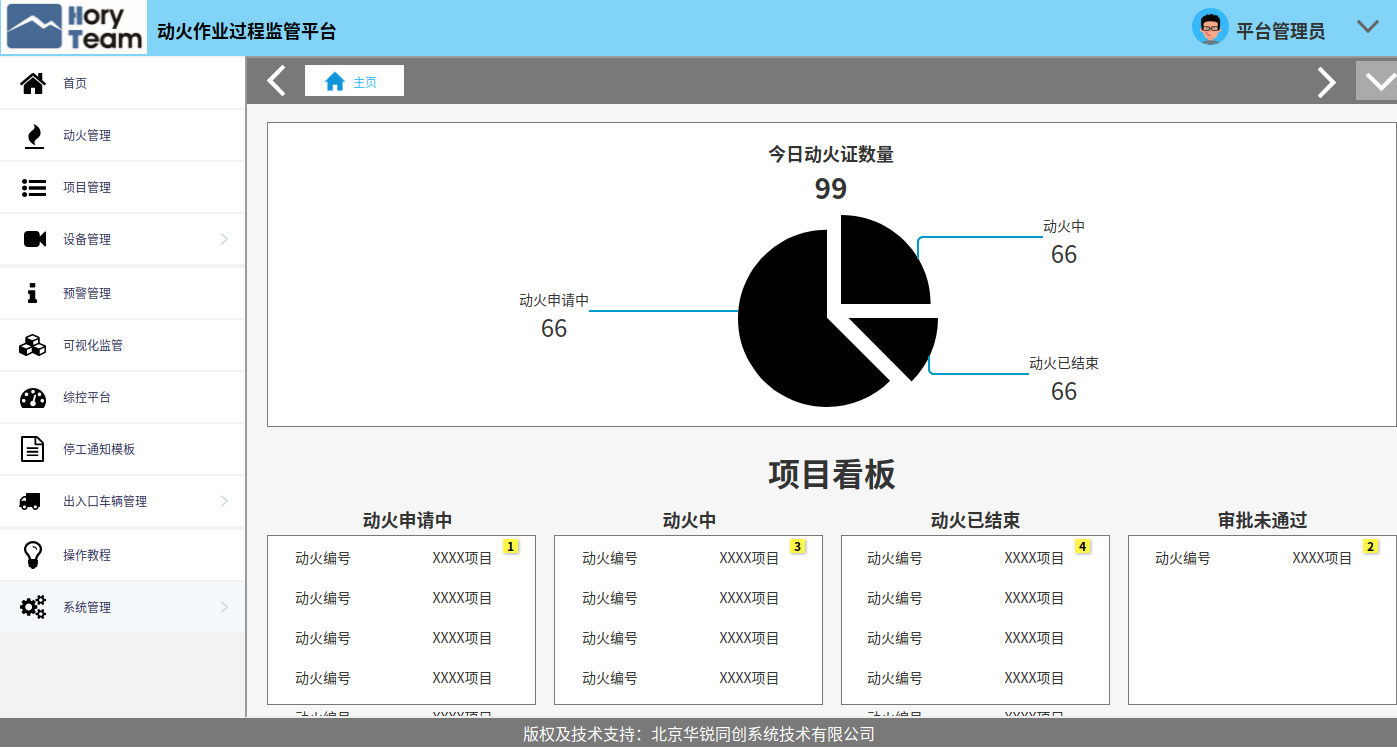This screenshot has width=1397, height=748.
Task: Click the 审批未通过 column header
Action: point(1262,521)
